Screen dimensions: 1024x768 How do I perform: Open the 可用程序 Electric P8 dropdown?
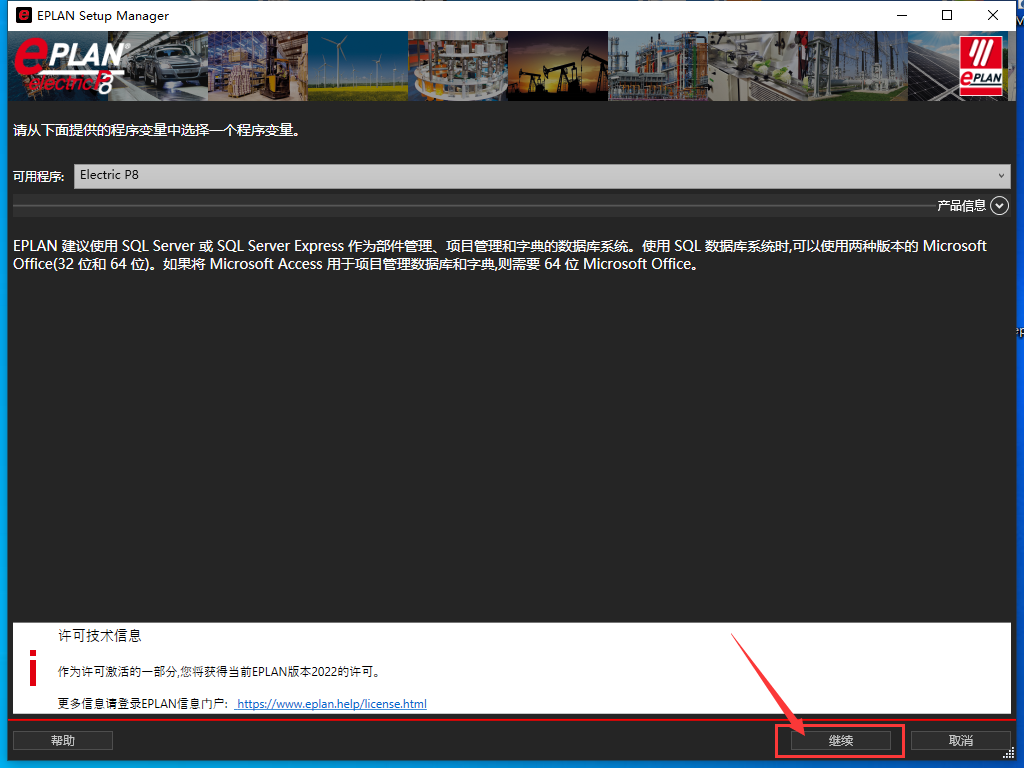point(542,175)
